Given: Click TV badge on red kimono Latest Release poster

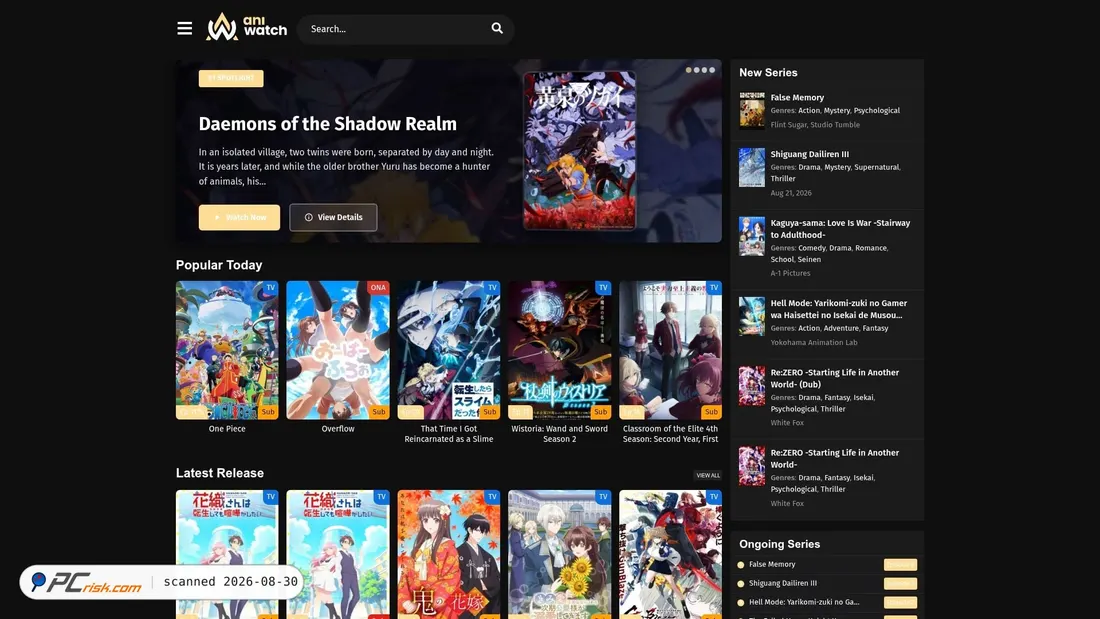Looking at the screenshot, I should (492, 497).
